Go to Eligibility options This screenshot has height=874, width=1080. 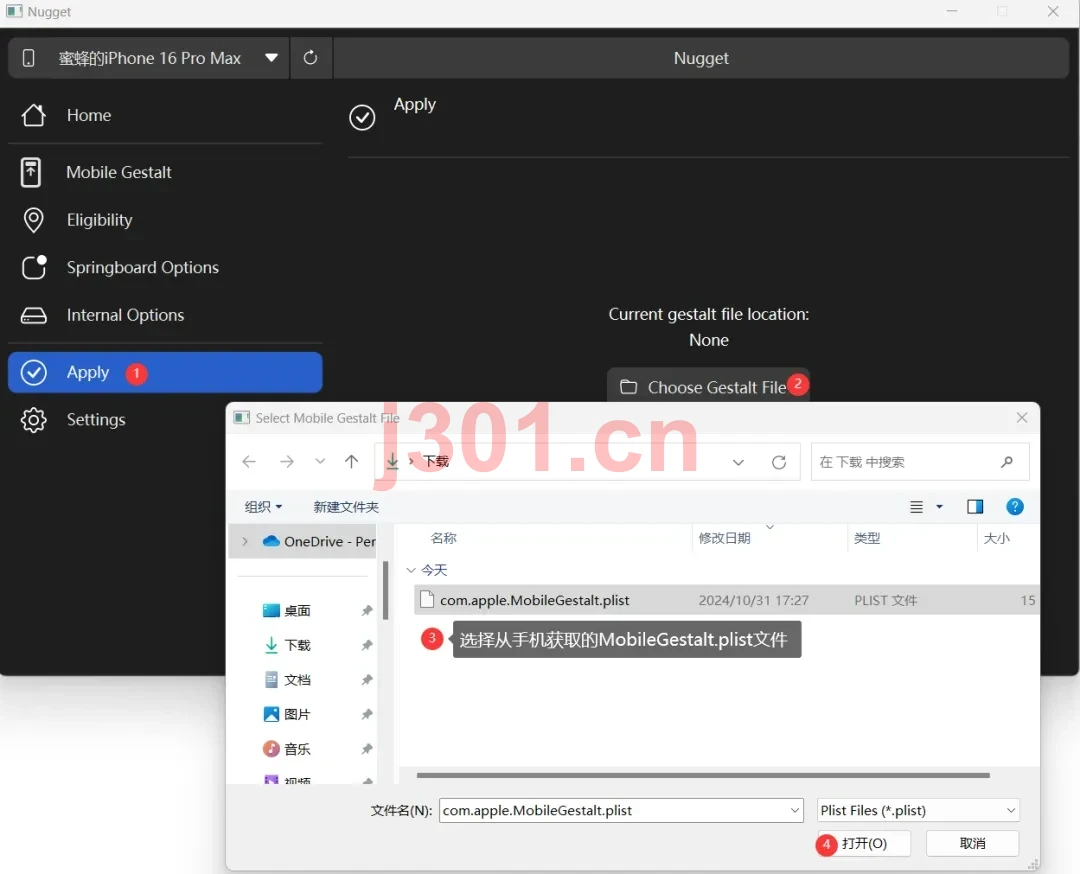pyautogui.click(x=165, y=220)
